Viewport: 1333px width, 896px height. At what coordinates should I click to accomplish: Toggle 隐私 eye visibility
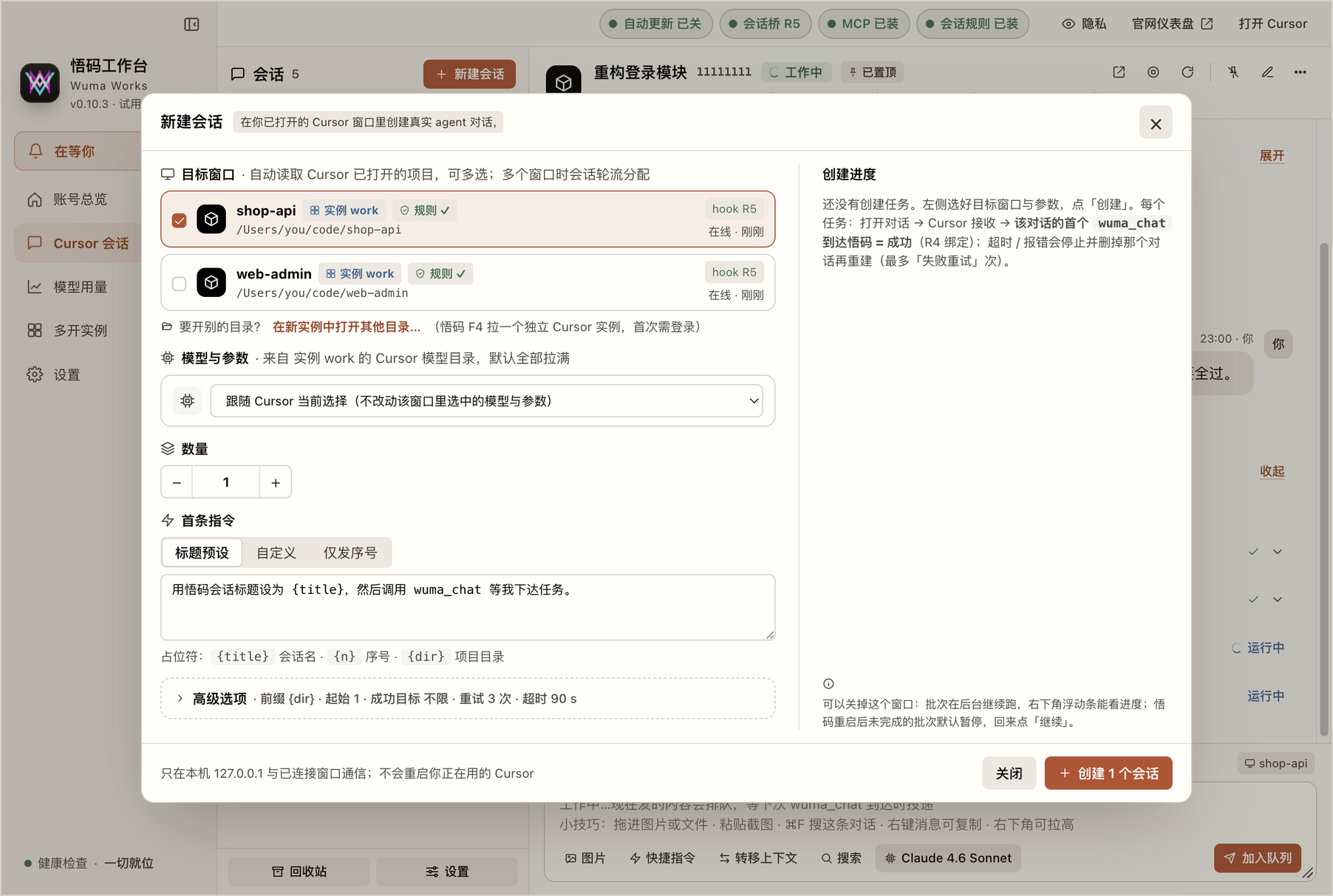pyautogui.click(x=1084, y=24)
